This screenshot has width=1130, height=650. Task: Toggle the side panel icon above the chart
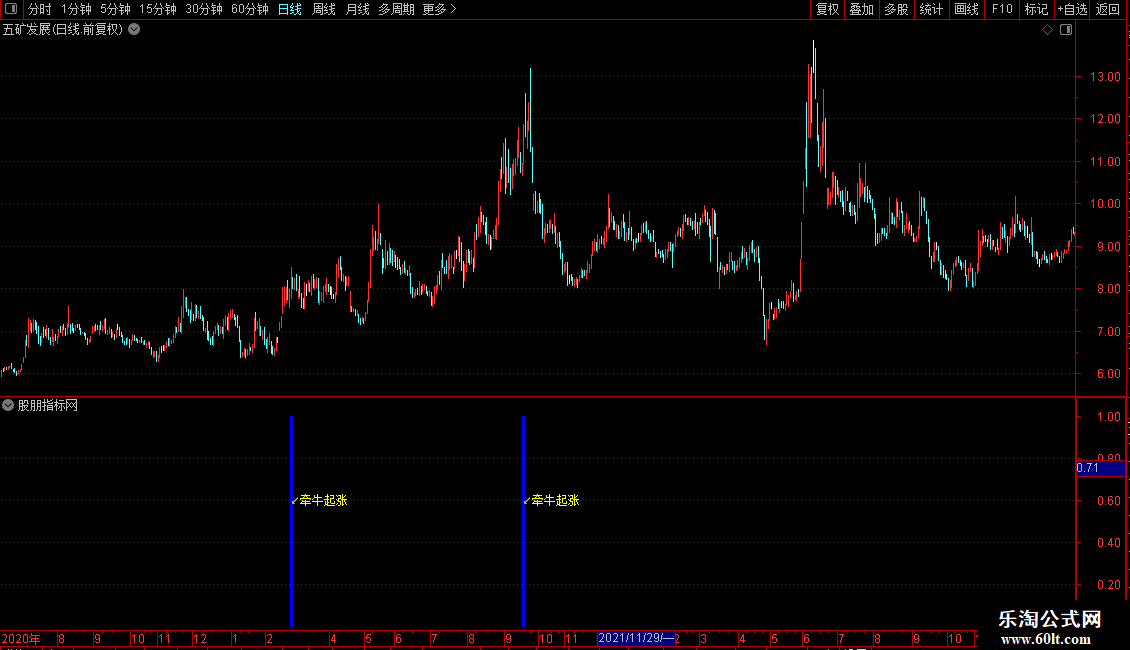[1066, 30]
